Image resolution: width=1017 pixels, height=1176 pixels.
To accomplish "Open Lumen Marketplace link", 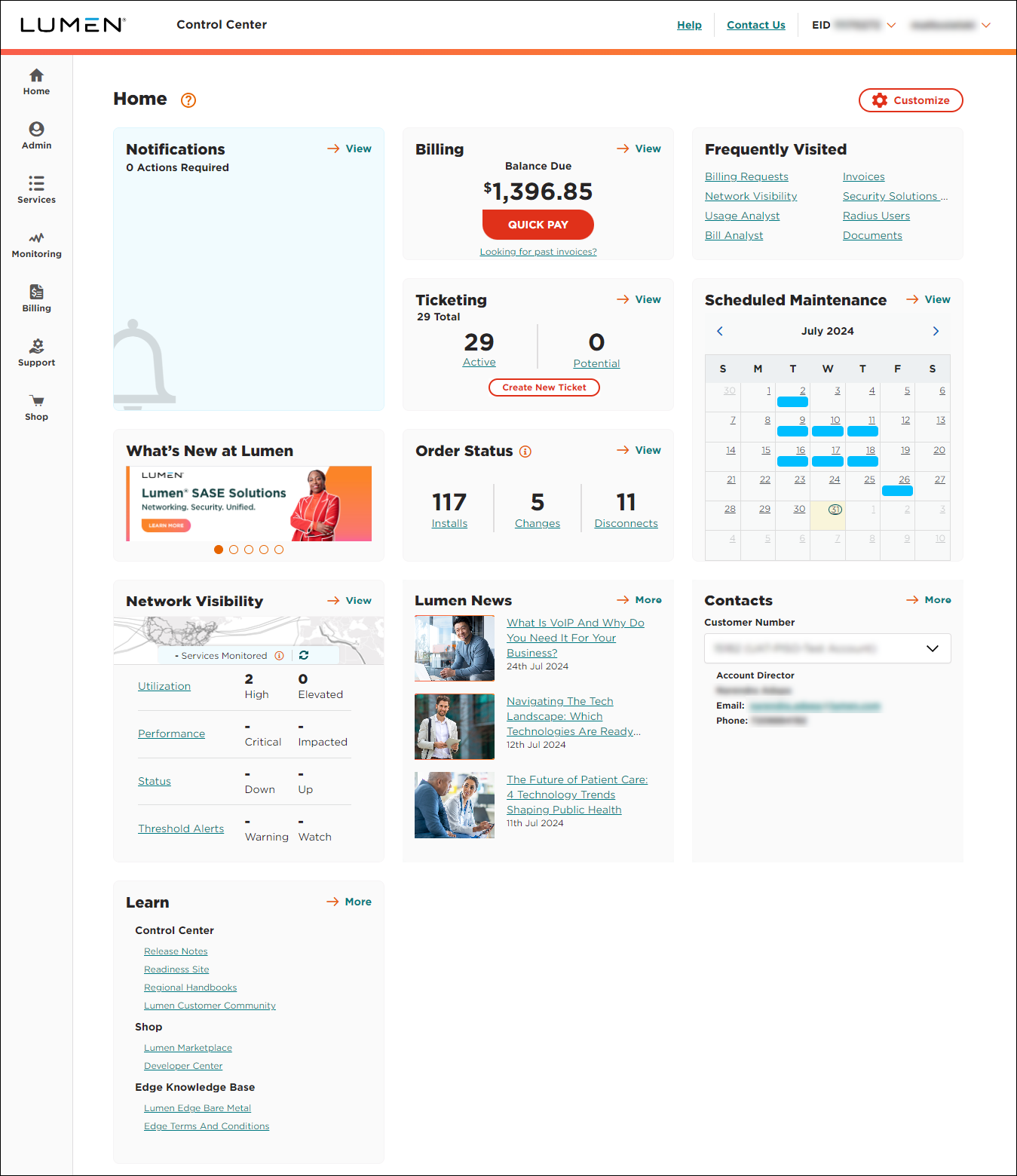I will coord(188,1048).
